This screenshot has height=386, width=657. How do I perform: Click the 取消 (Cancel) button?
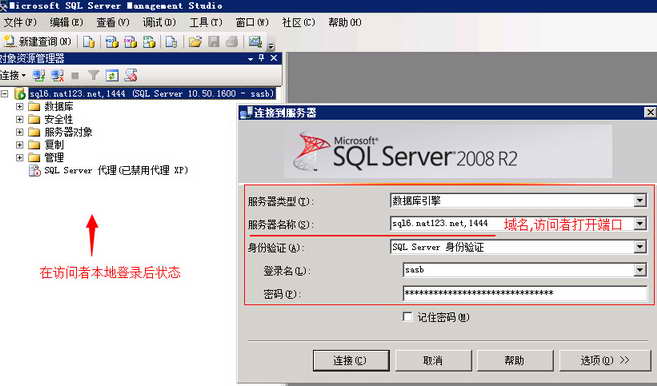[433, 360]
